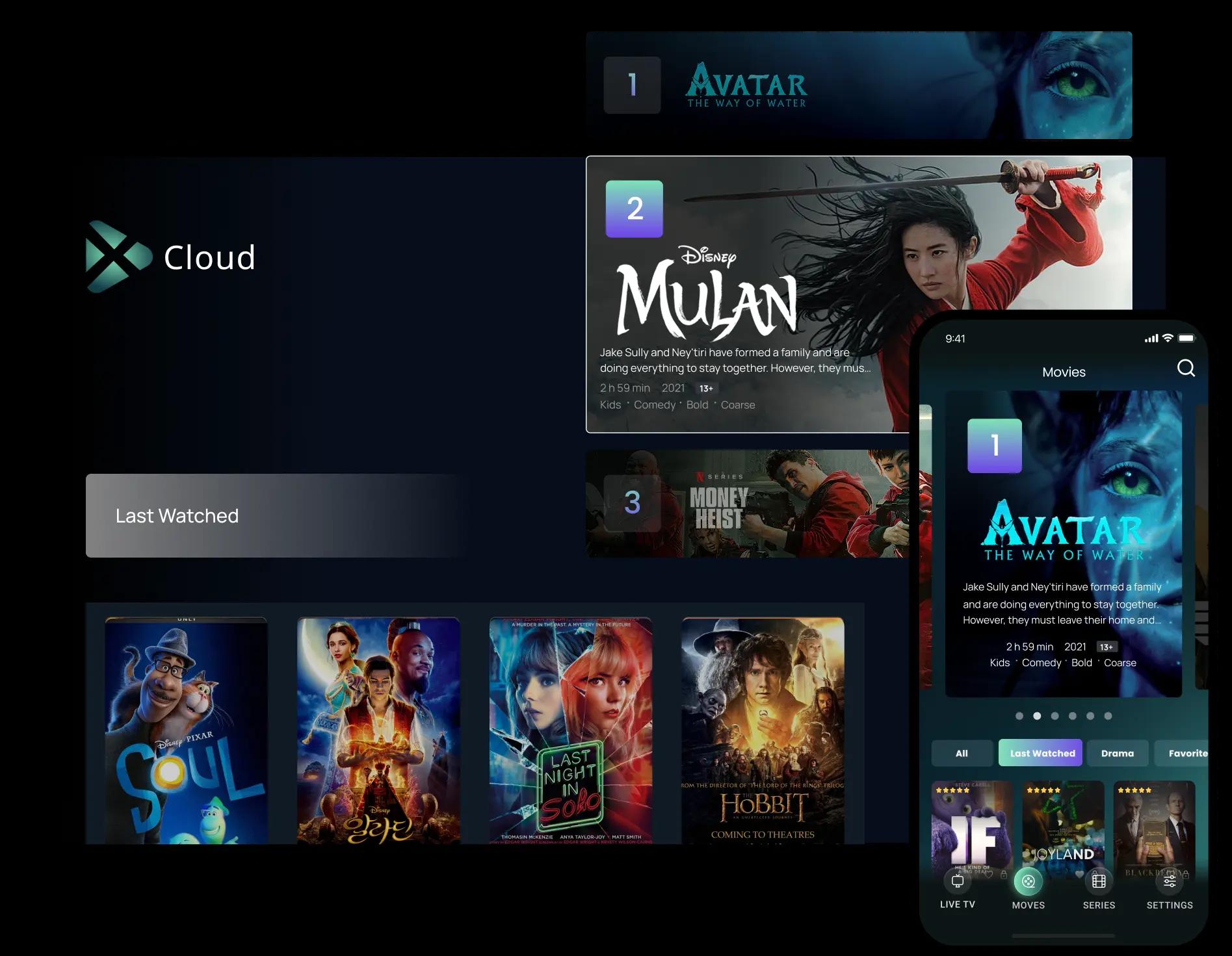
Task: Open the Money Heist banner
Action: pyautogui.click(x=748, y=504)
